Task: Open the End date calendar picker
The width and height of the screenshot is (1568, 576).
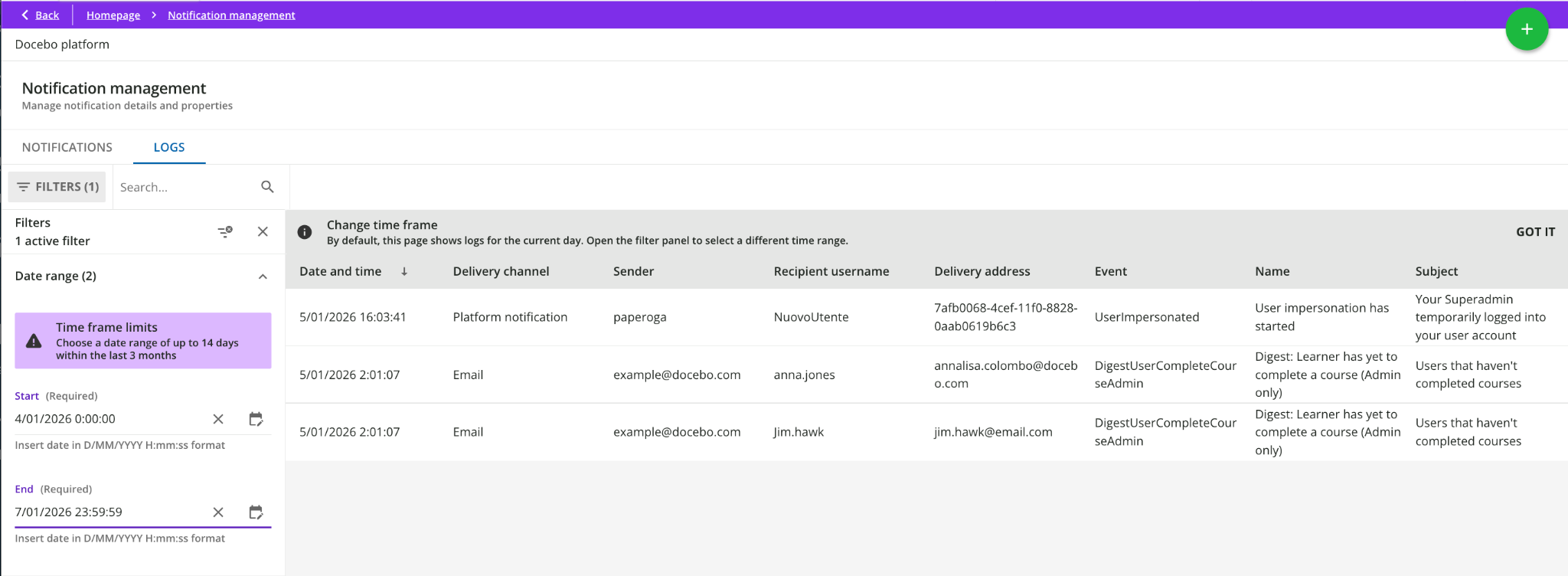Action: click(256, 512)
